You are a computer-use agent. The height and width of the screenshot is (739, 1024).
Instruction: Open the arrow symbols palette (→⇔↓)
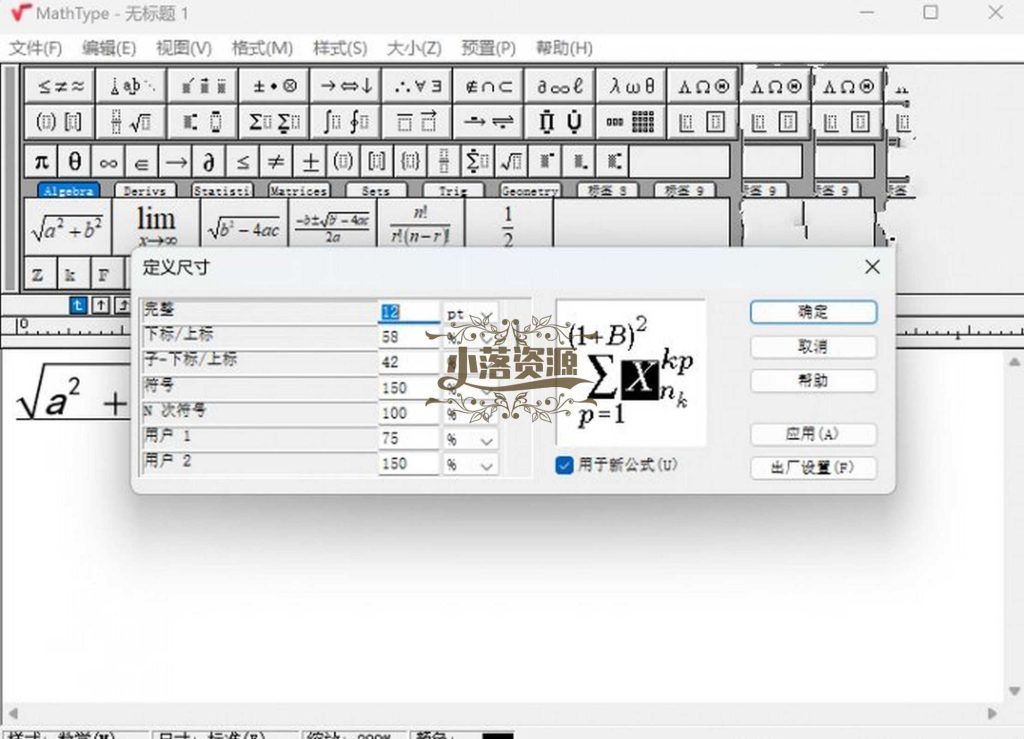coord(347,86)
